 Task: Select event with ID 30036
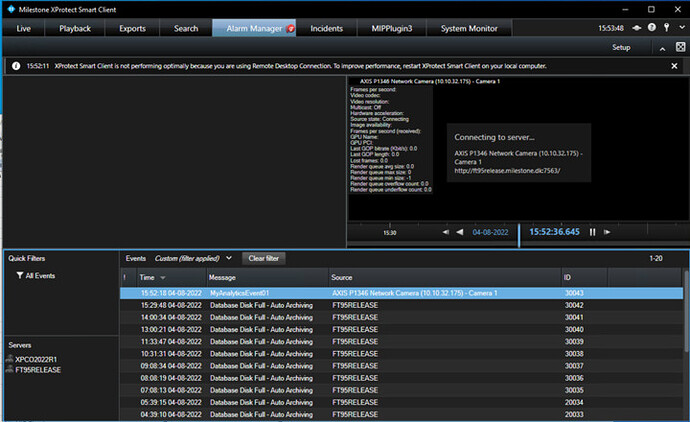pos(401,378)
